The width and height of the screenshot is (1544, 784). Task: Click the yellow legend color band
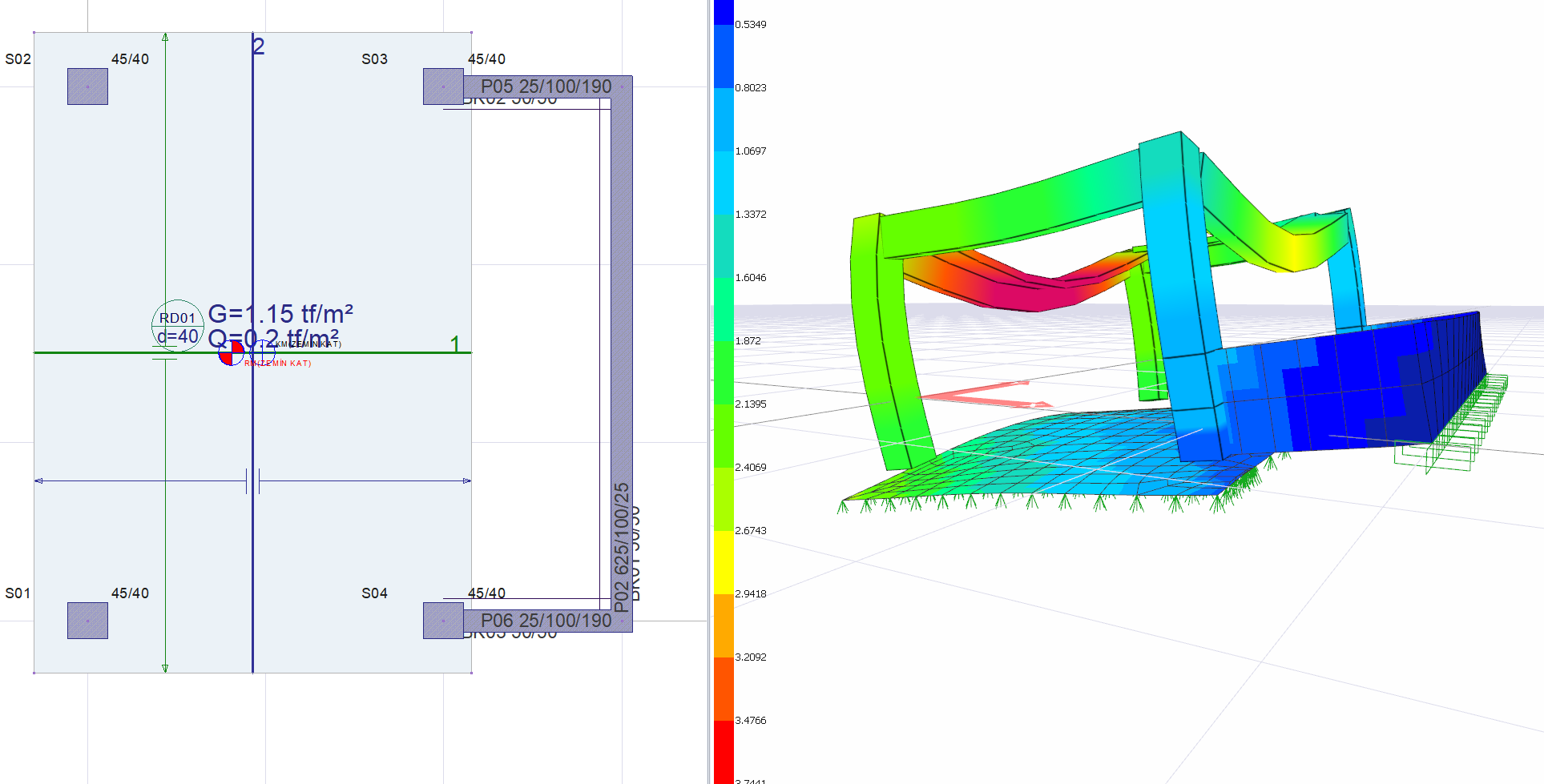(724, 562)
